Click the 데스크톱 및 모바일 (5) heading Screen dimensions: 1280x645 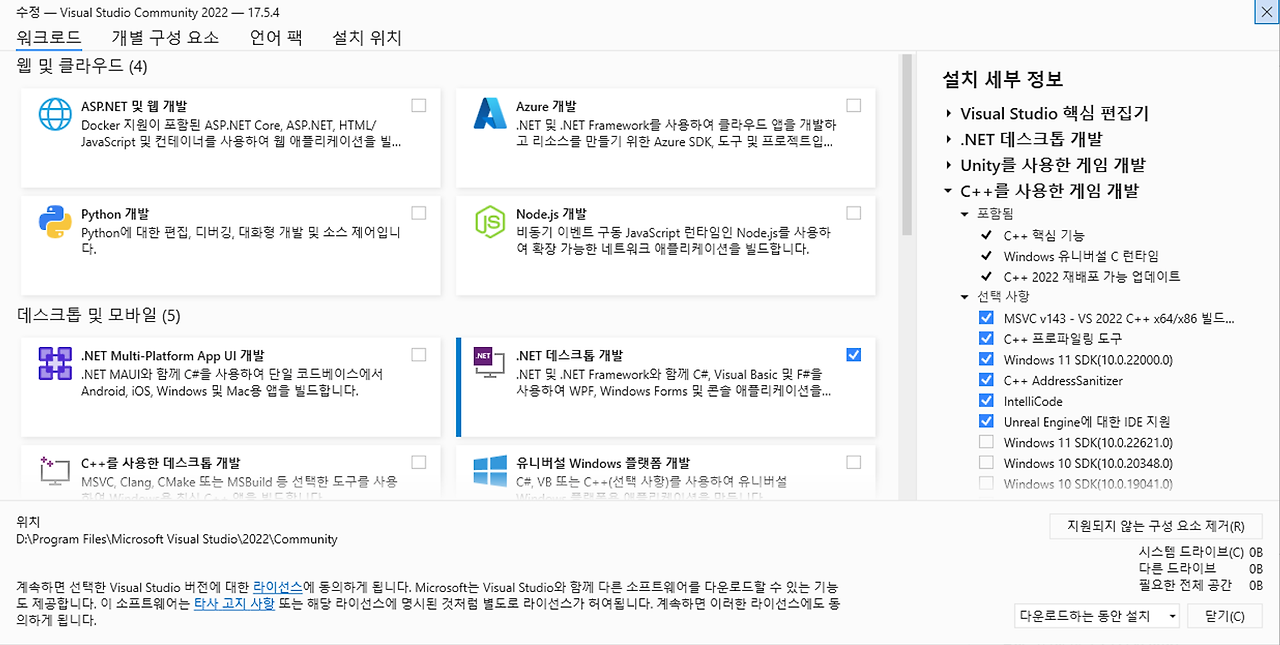[99, 316]
